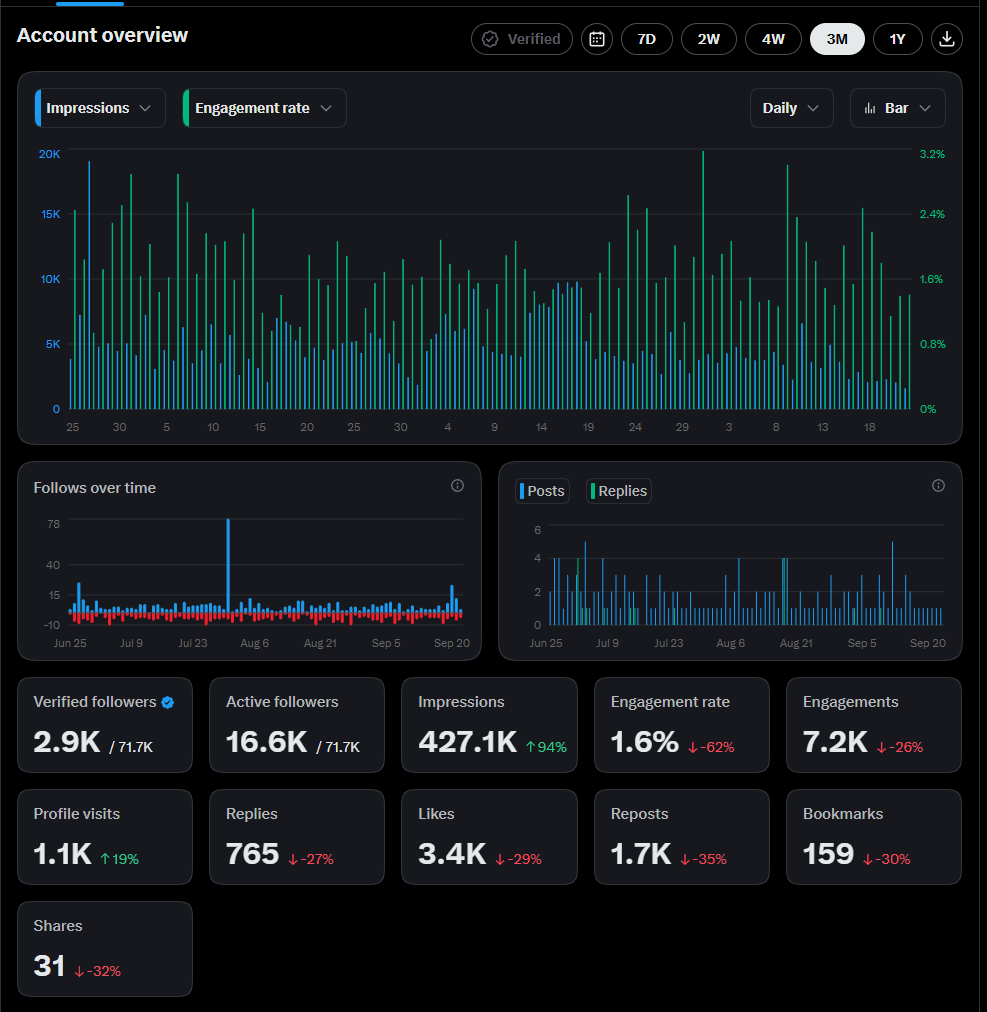This screenshot has height=1012, width=987.
Task: Click the 20K label on impressions axis
Action: [x=50, y=154]
